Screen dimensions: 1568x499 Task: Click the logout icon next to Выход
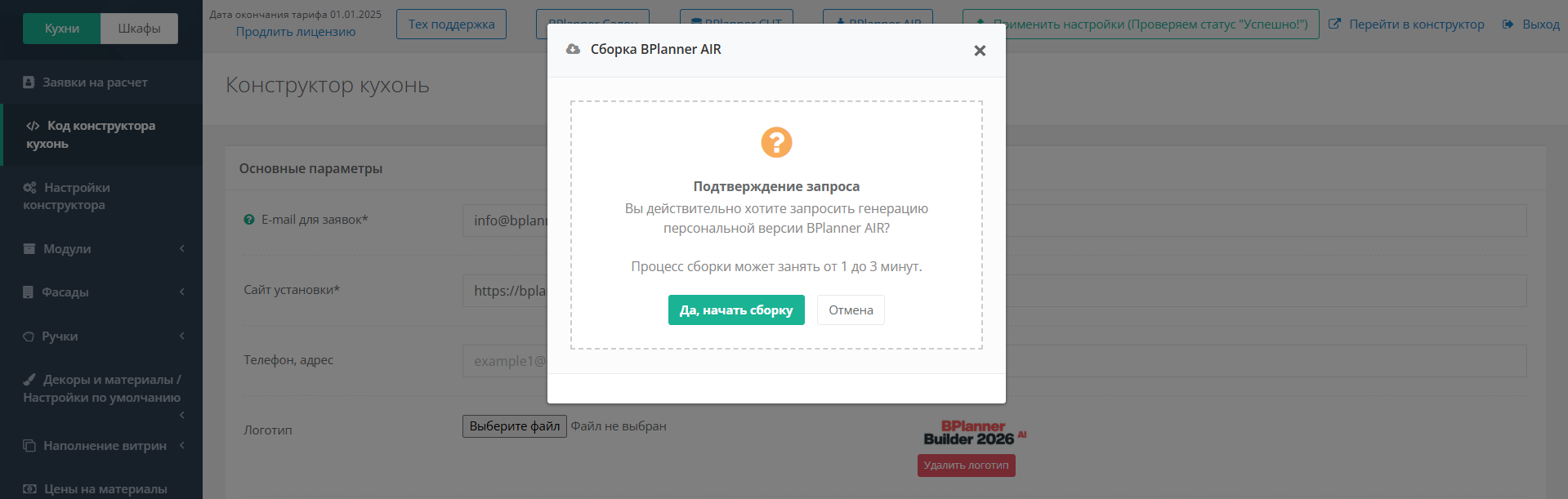point(1508,25)
